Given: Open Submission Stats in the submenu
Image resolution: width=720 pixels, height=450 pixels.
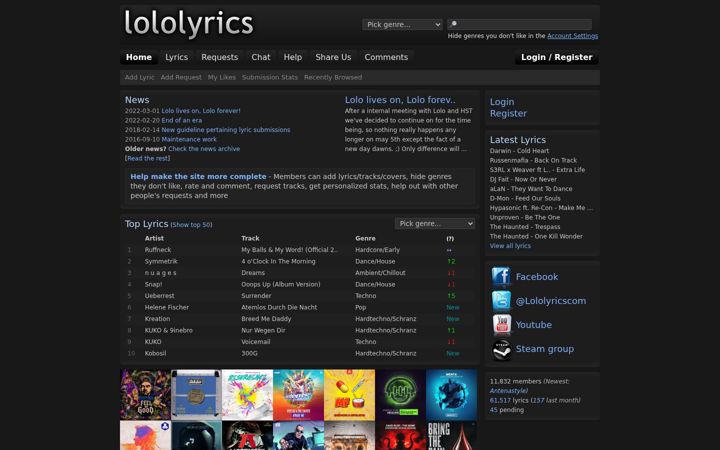Looking at the screenshot, I should 270,77.
